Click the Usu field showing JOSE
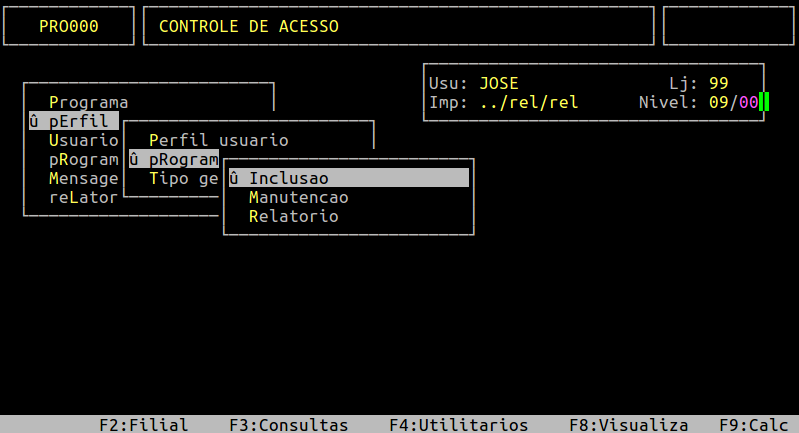This screenshot has width=799, height=433. coord(498,83)
